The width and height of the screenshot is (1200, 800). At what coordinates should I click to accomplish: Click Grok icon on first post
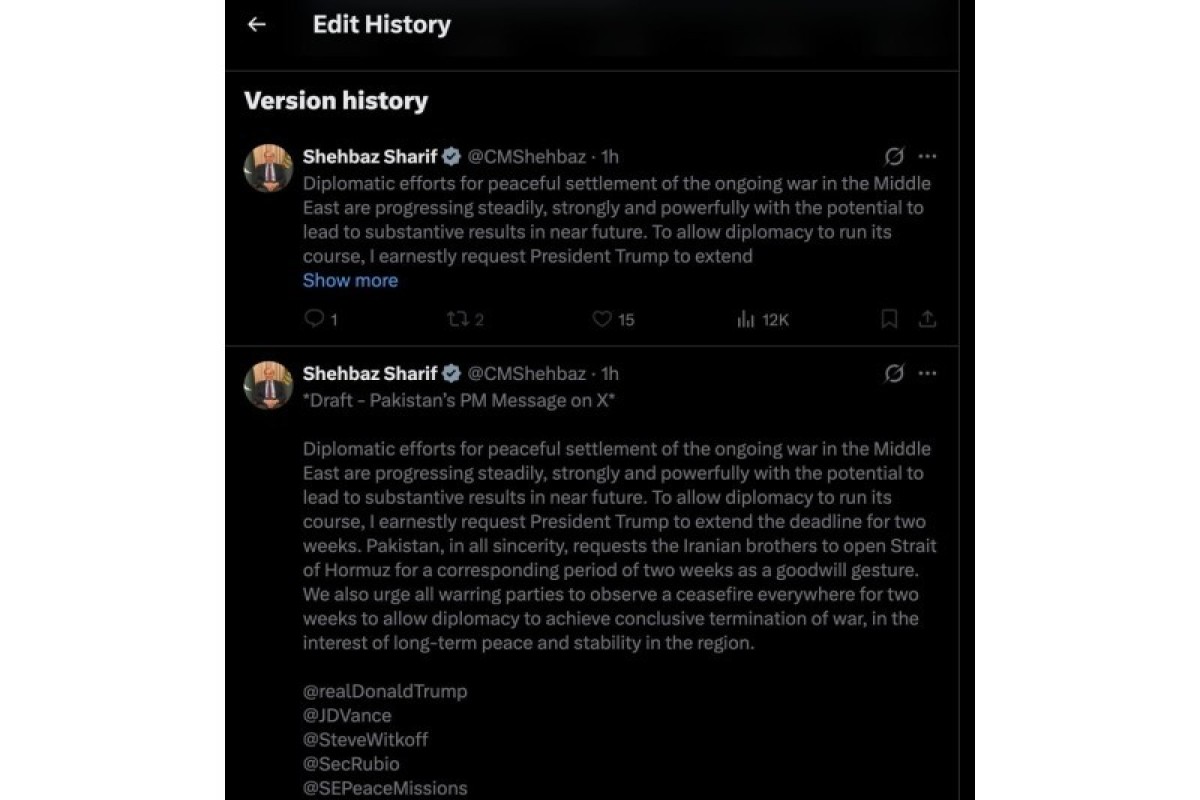coord(895,156)
